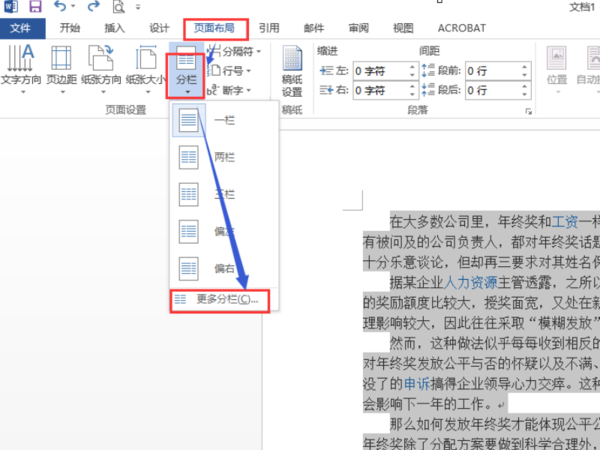Undo the last action
The height and width of the screenshot is (450, 600).
coord(60,5)
